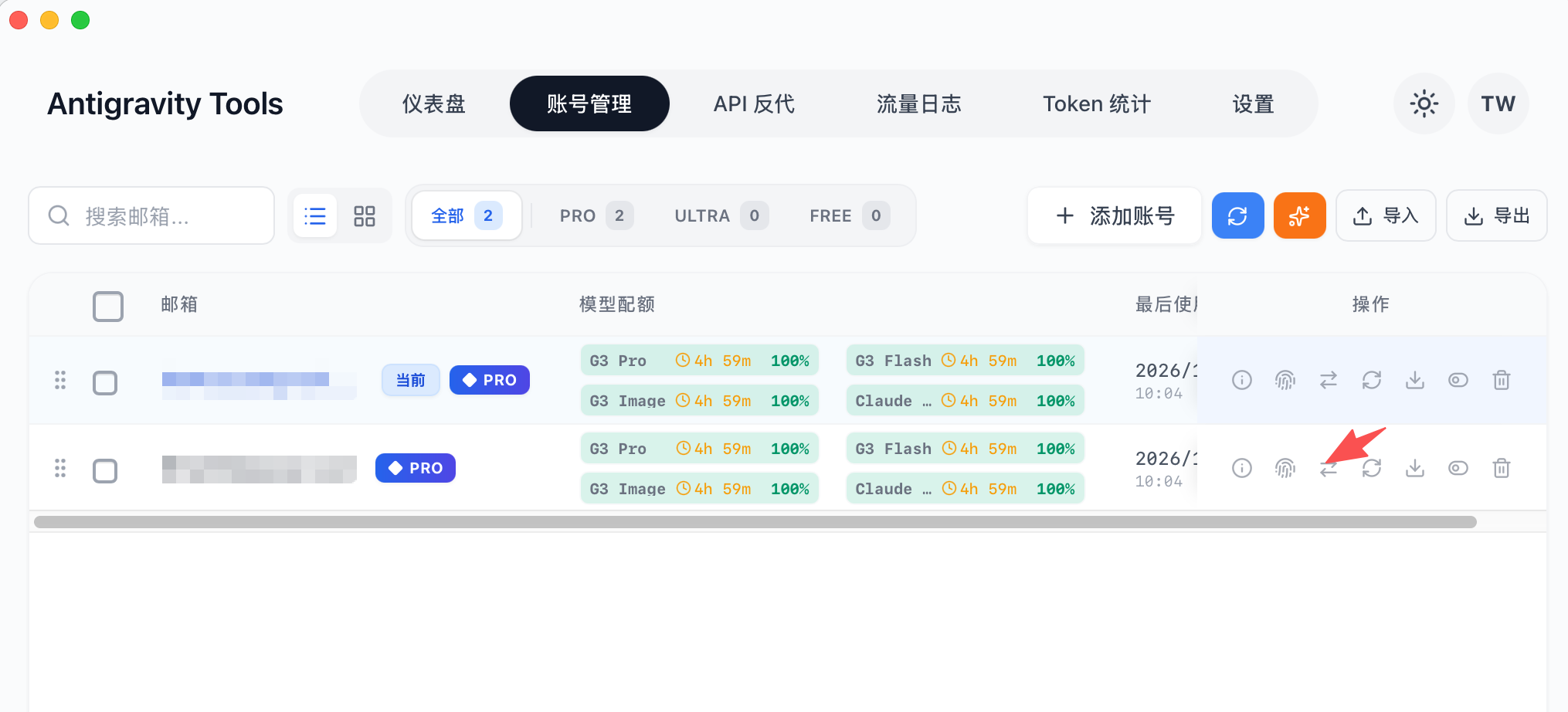Image resolution: width=1568 pixels, height=712 pixels.
Task: Open info details for the 当前 account
Action: [1242, 380]
